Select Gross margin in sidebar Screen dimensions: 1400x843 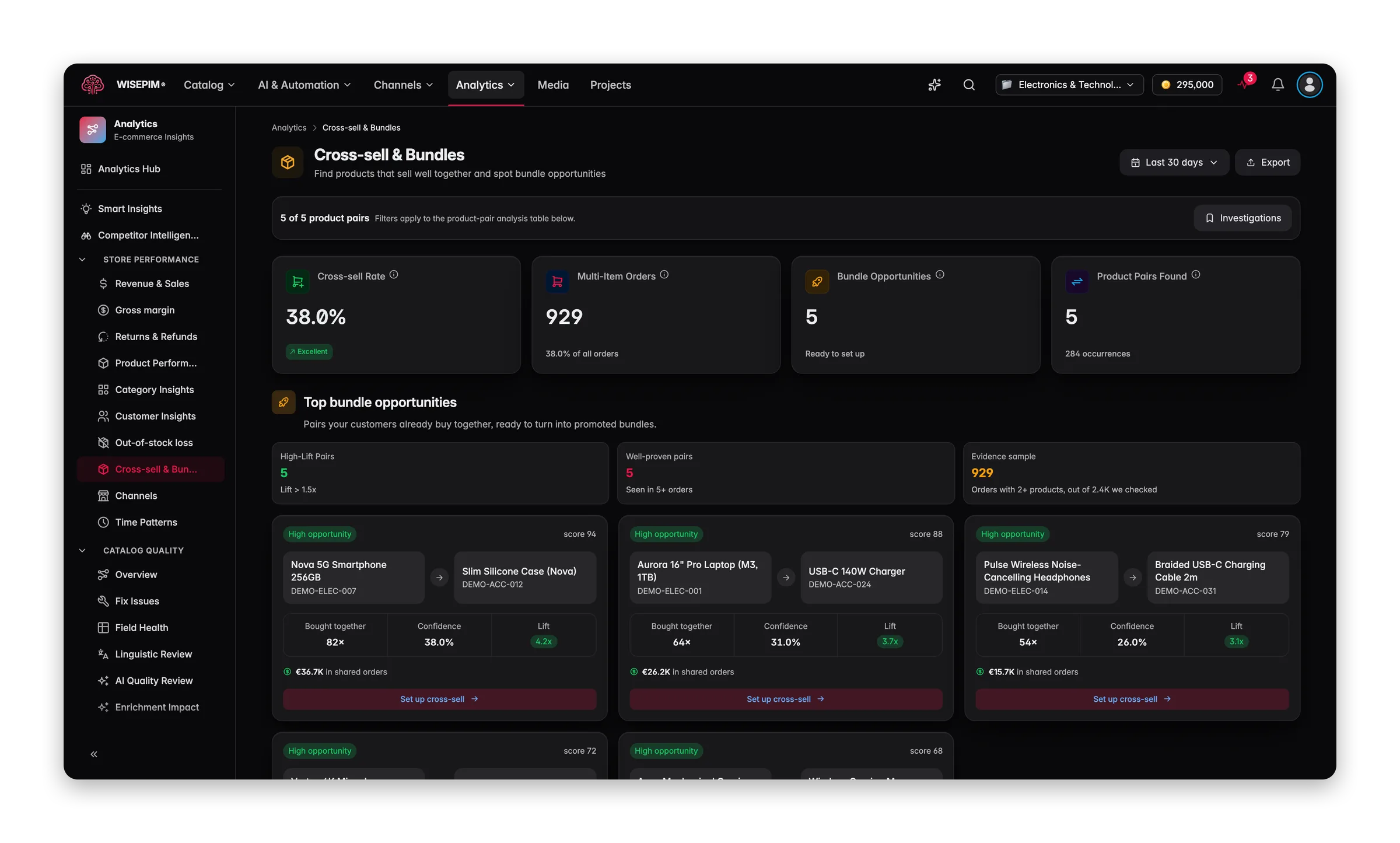(x=145, y=310)
